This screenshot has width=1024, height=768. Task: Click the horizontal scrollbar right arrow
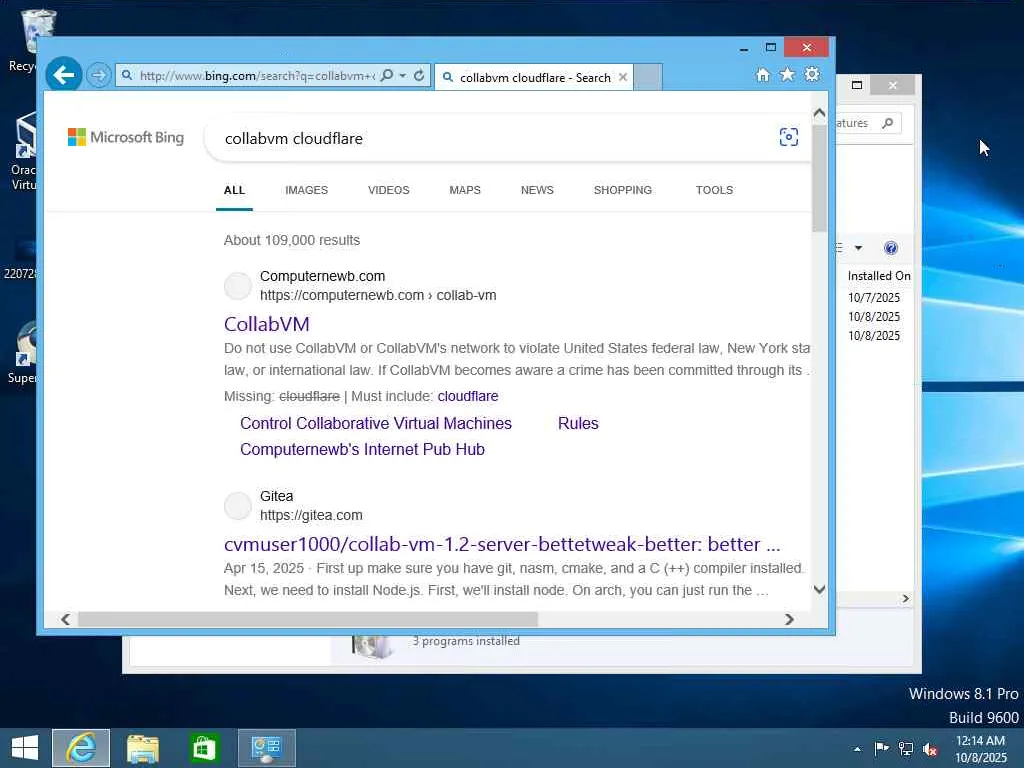point(789,619)
